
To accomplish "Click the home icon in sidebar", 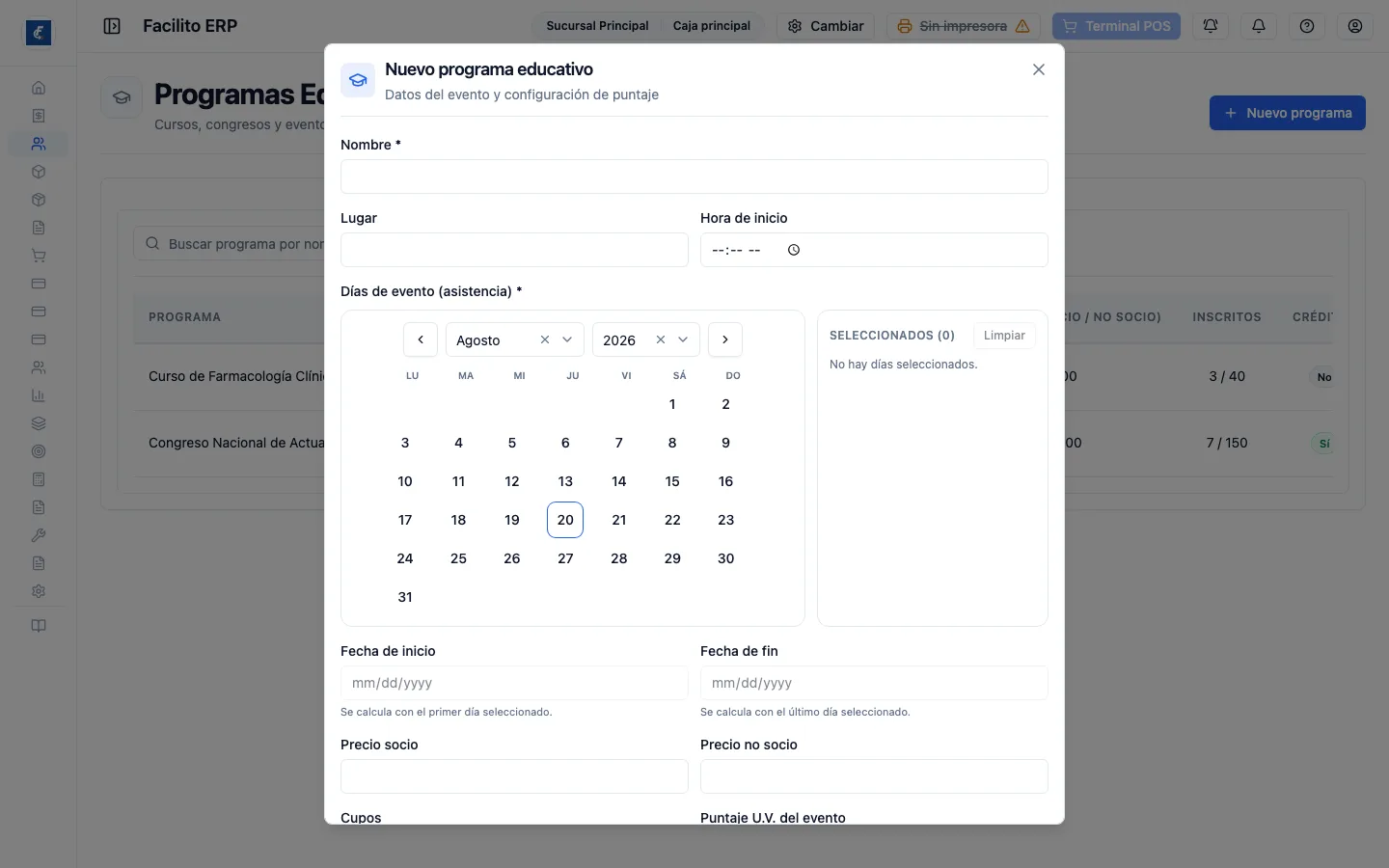I will [x=39, y=88].
